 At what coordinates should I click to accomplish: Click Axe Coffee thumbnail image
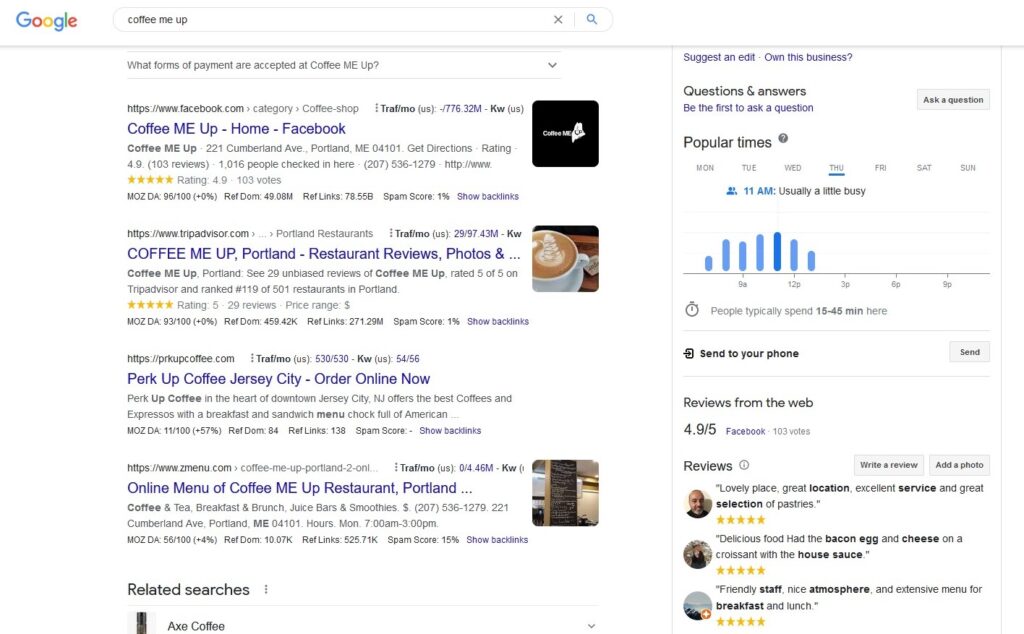point(142,624)
